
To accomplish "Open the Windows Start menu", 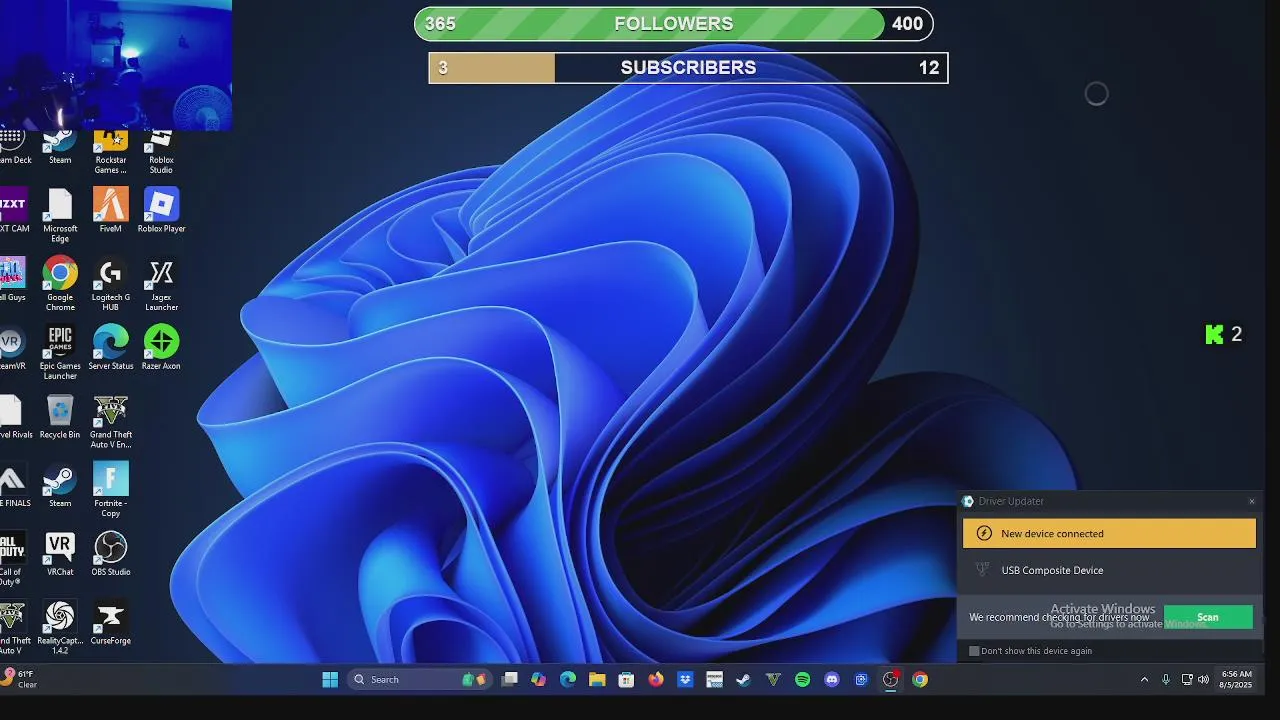I will point(330,680).
